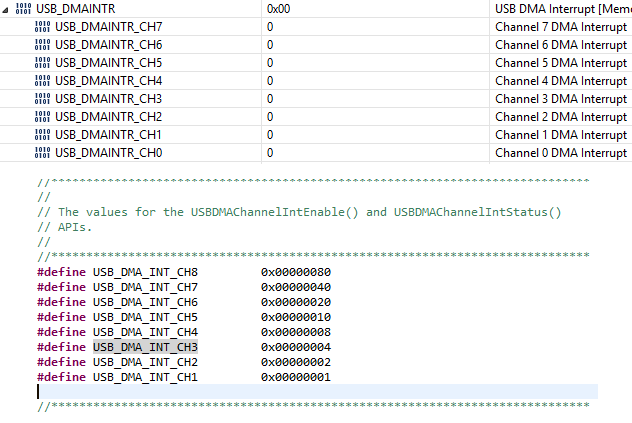This screenshot has height=423, width=632.
Task: Click the 0x00000080 define value
Action: pyautogui.click(x=296, y=272)
